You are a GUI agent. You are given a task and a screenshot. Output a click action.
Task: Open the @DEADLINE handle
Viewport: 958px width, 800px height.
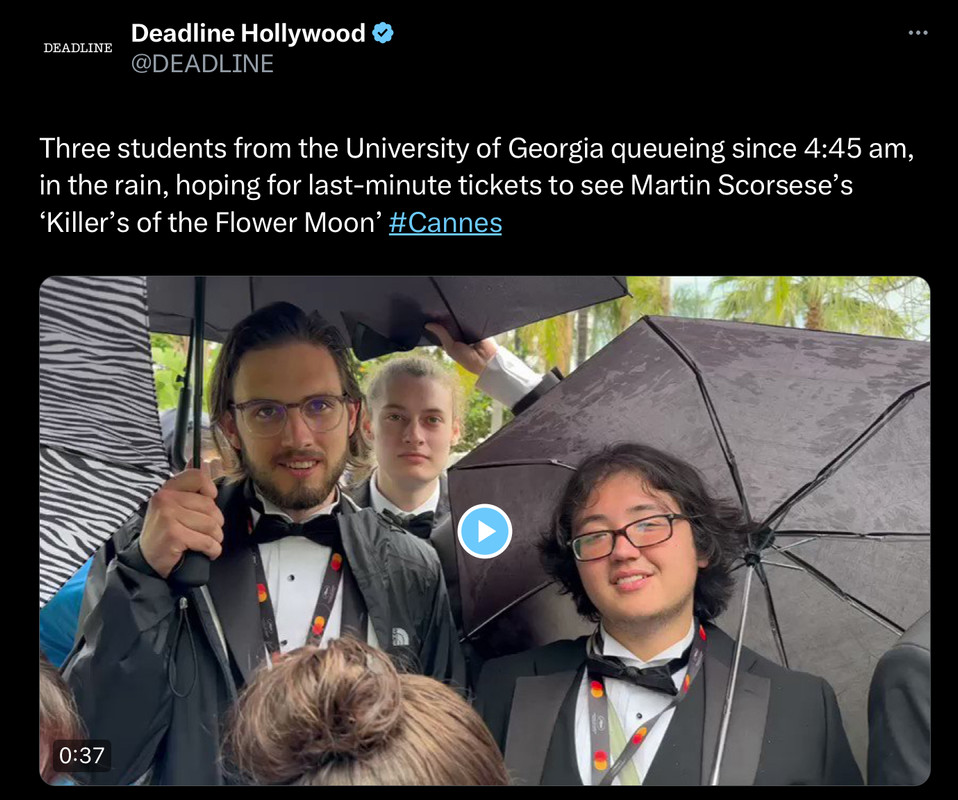coord(202,64)
